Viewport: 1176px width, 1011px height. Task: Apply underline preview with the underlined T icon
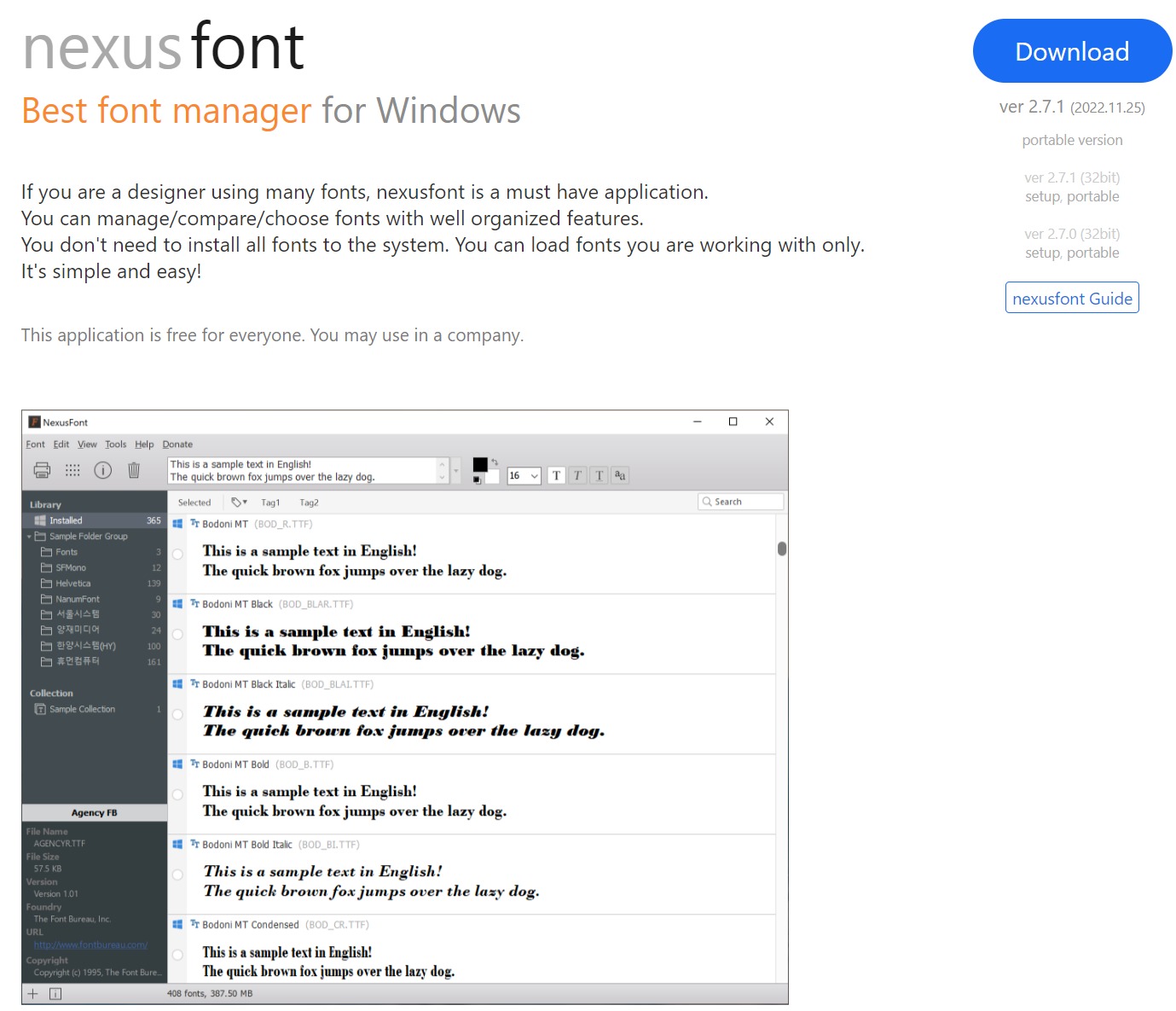[599, 475]
